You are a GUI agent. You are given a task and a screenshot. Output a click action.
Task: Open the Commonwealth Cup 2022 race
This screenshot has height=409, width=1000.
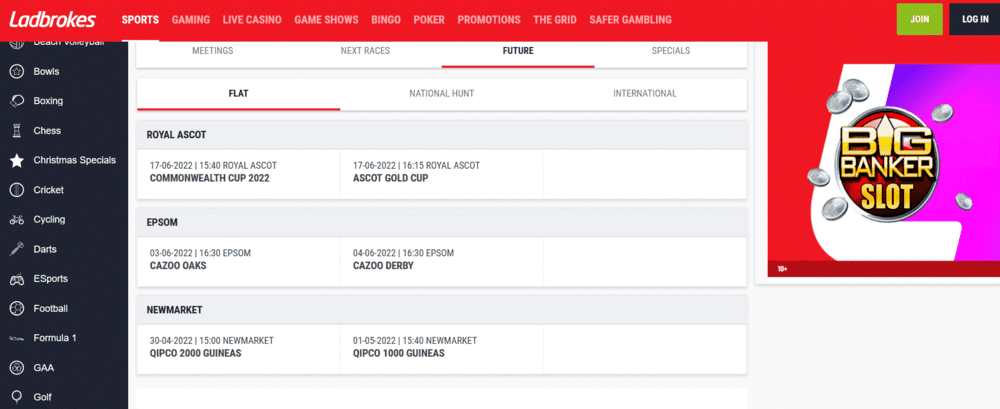pos(239,172)
